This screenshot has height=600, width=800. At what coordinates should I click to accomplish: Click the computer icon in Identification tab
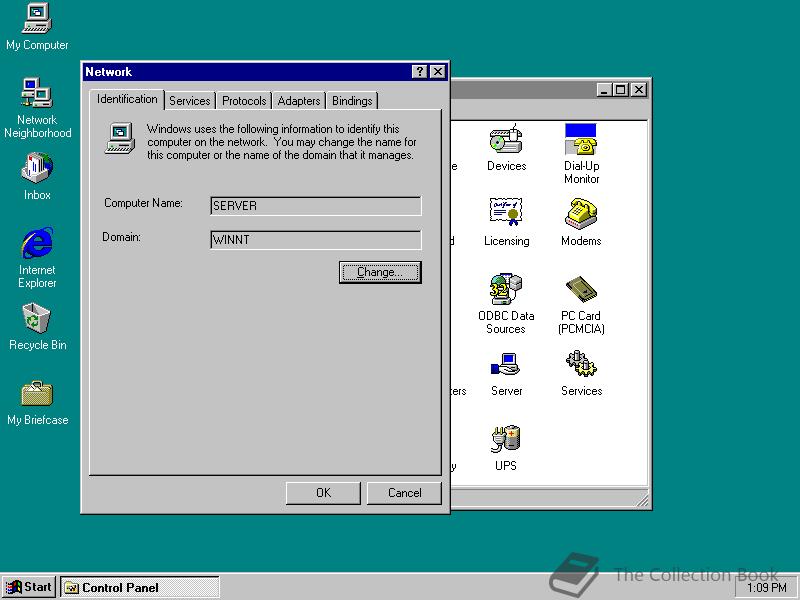pyautogui.click(x=120, y=138)
